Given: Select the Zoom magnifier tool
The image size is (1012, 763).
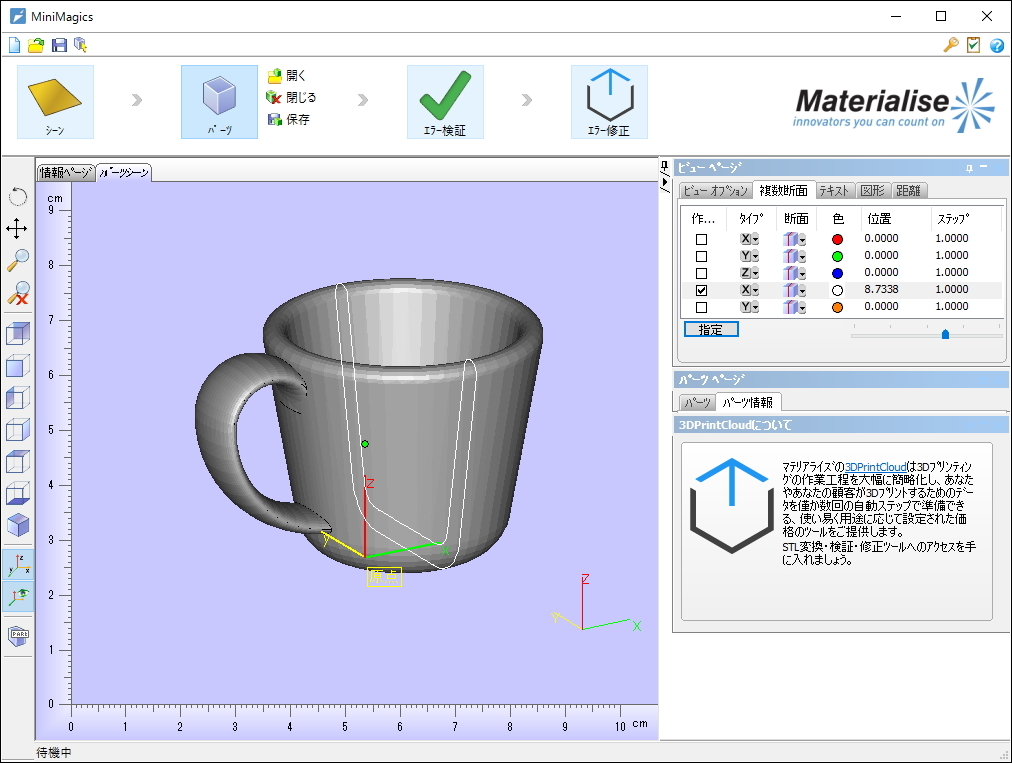Looking at the screenshot, I should point(17,260).
